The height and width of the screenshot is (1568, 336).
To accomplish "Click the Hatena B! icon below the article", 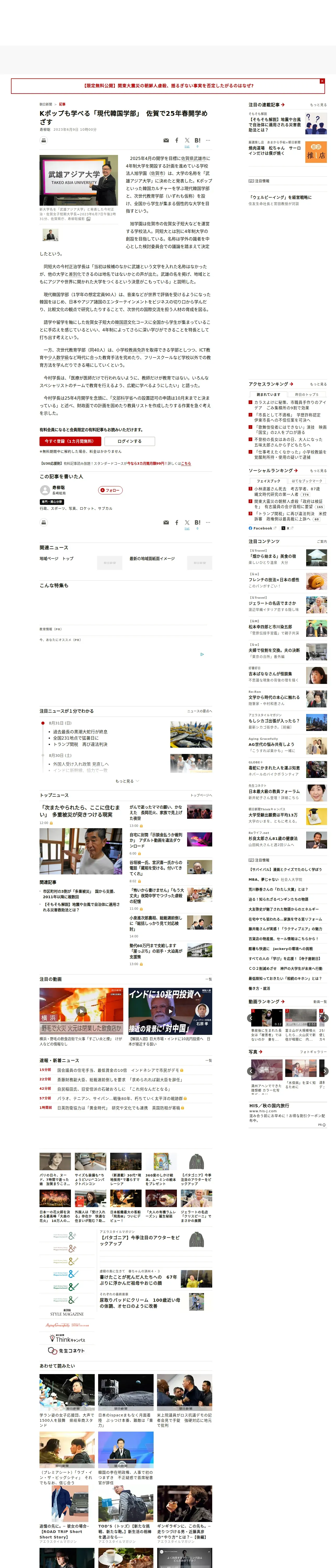I will (197, 522).
